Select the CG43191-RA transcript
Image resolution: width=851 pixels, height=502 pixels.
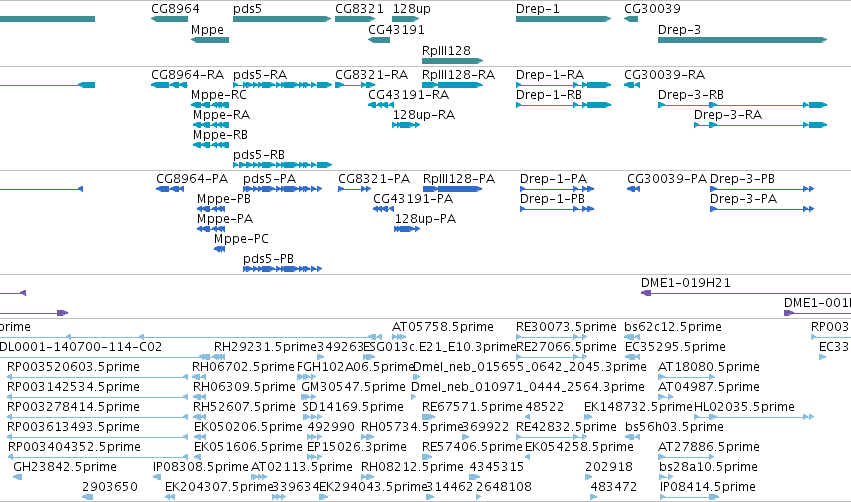point(381,105)
